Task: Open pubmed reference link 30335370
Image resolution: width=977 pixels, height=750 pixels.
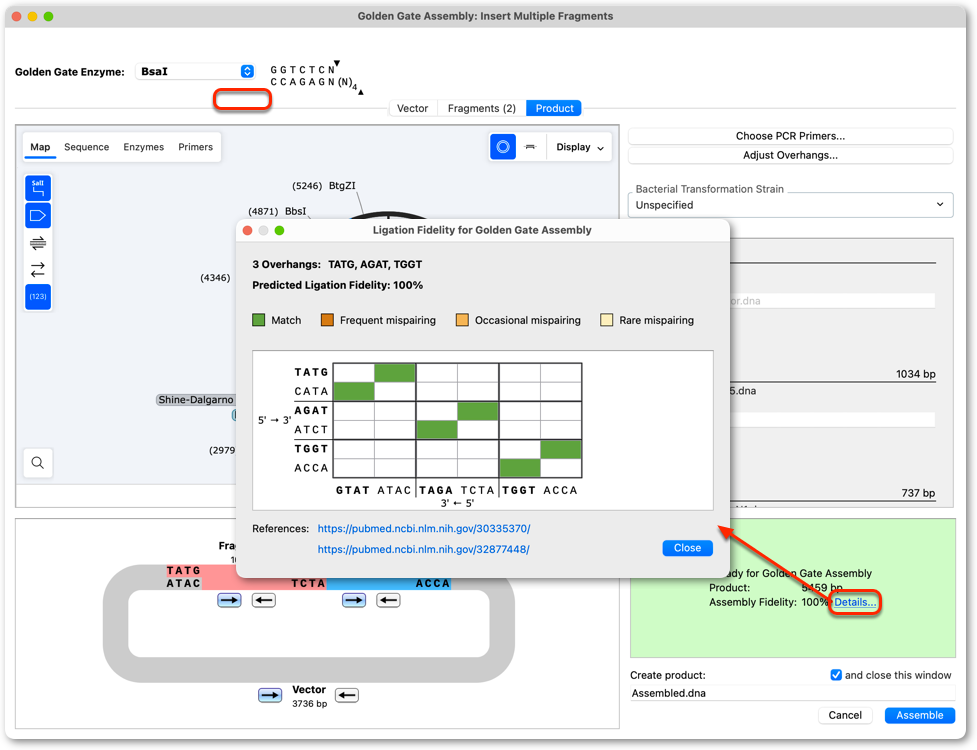Action: click(x=424, y=529)
